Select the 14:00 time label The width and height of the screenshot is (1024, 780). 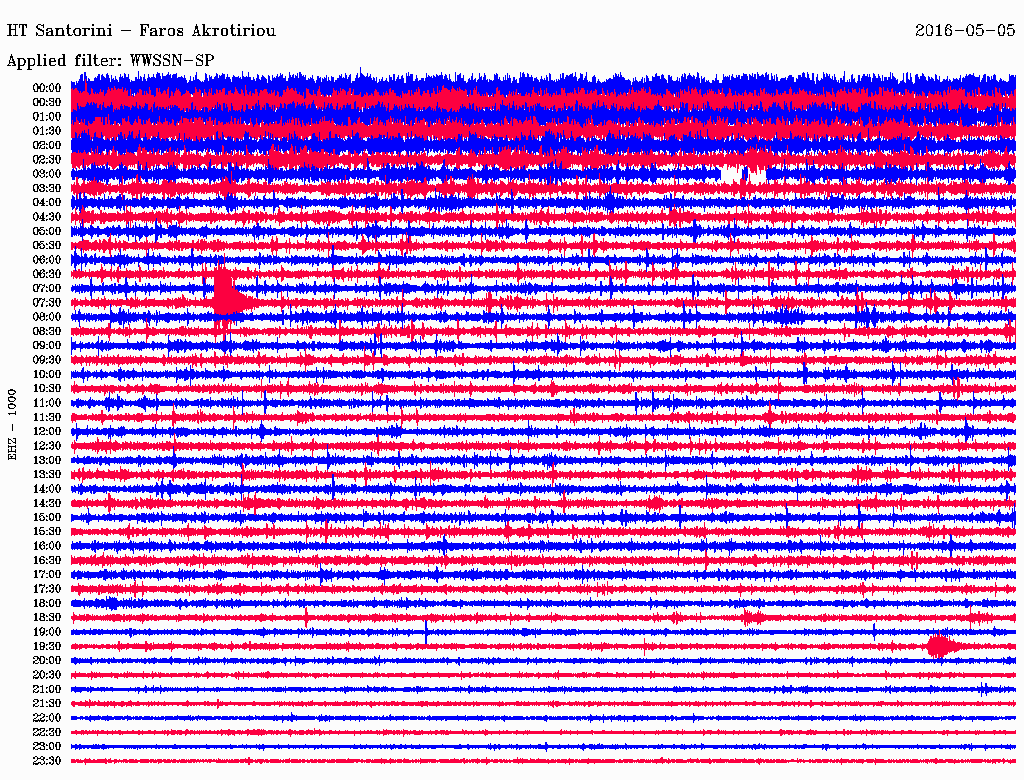47,489
